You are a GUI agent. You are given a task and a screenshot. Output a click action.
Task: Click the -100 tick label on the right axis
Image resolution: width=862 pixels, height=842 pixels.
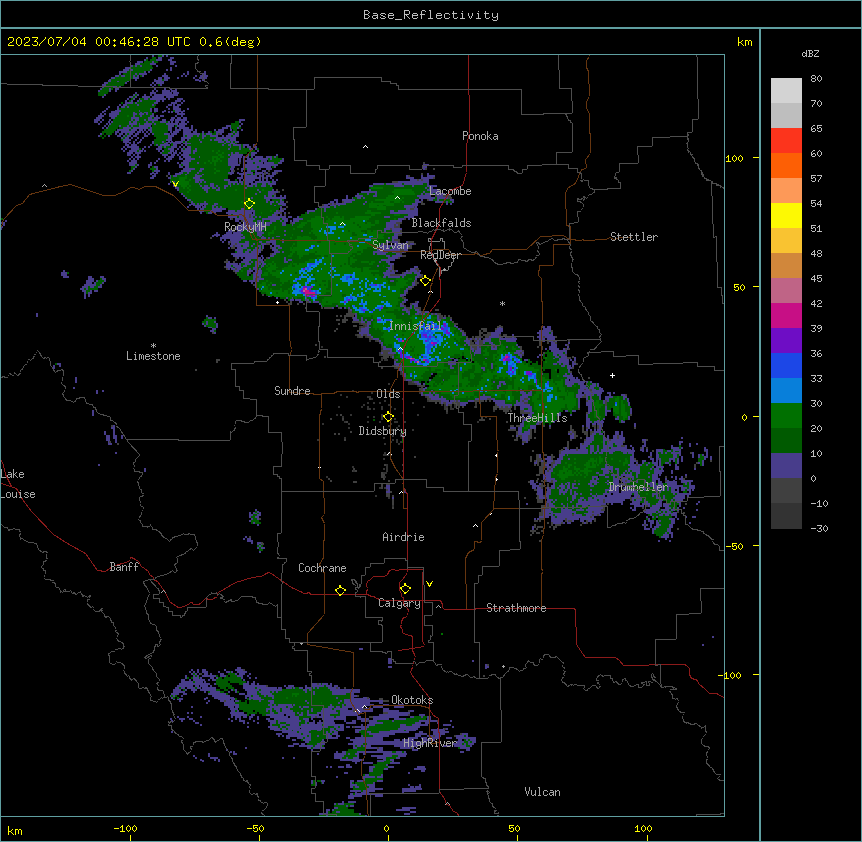[731, 675]
